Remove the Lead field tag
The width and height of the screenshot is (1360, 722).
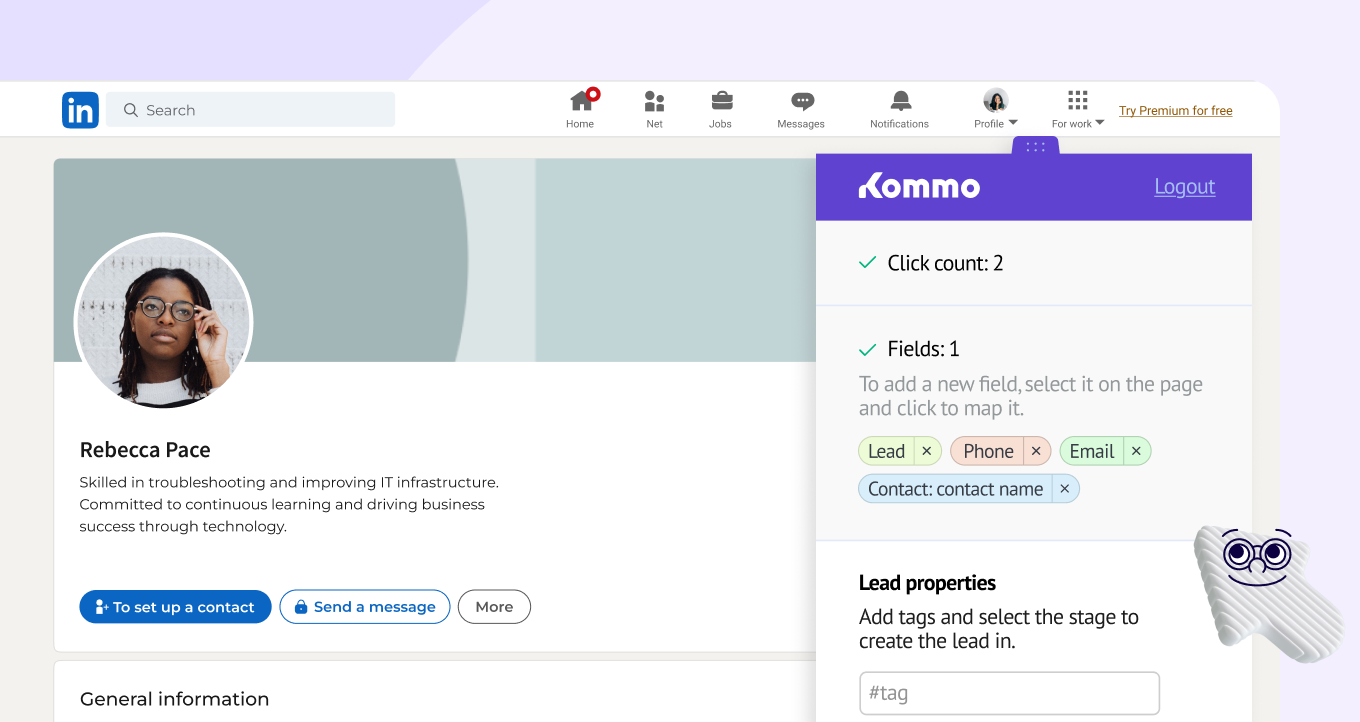click(x=927, y=452)
